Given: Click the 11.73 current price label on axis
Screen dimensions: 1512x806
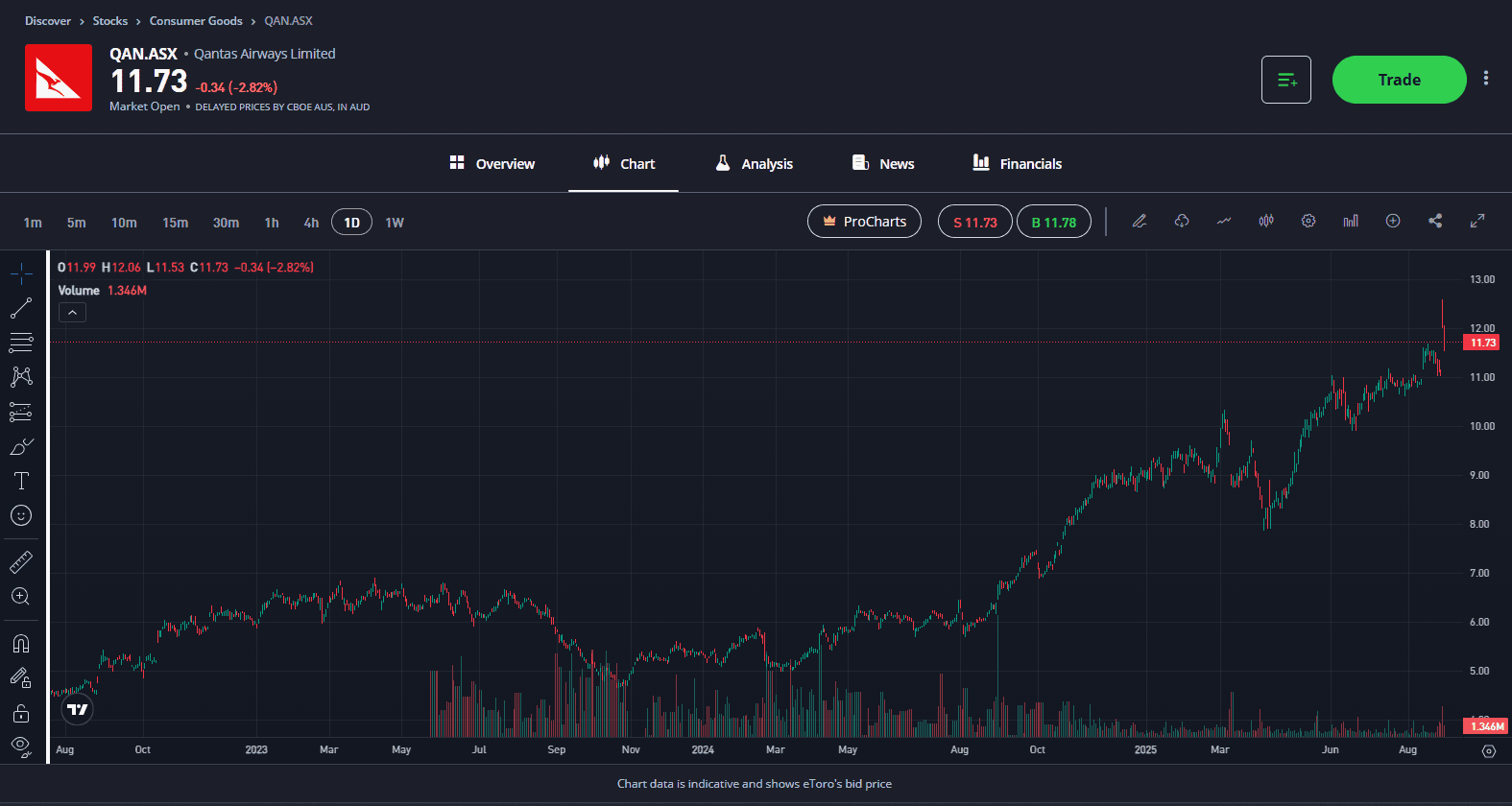Looking at the screenshot, I should pos(1482,343).
